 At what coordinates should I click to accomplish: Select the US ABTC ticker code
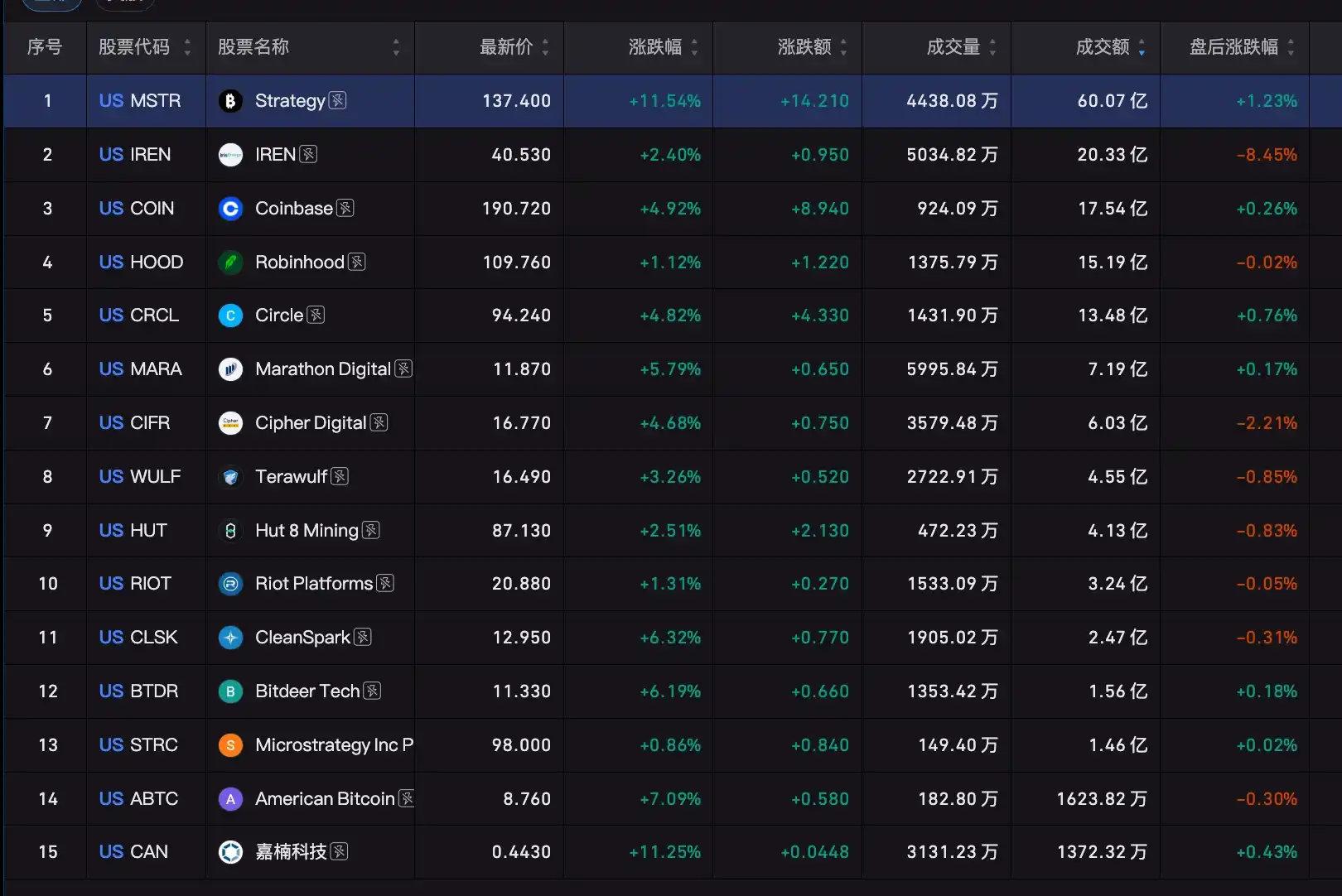138,799
